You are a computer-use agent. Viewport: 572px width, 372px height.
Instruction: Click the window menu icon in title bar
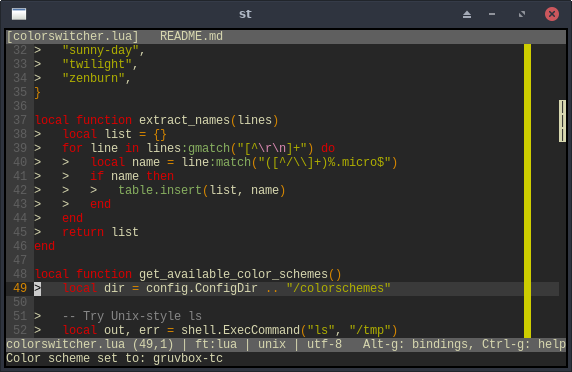point(19,14)
